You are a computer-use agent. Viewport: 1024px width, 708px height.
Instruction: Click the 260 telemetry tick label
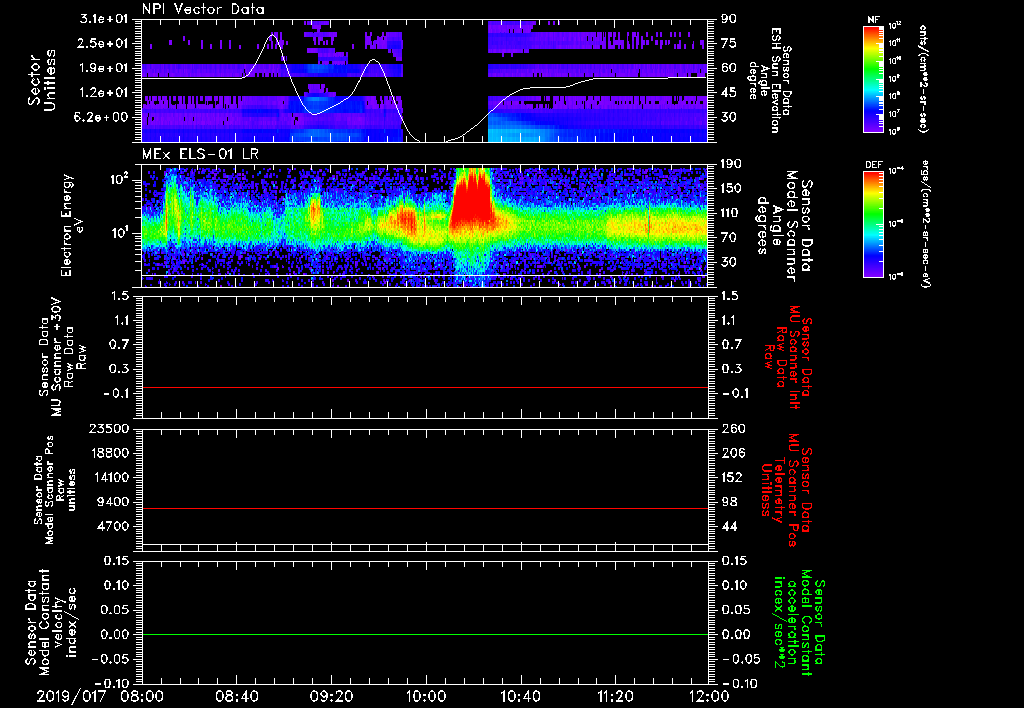tap(733, 428)
